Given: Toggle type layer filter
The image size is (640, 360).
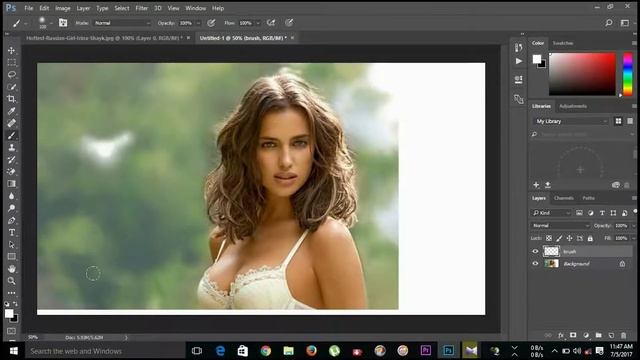Looking at the screenshot, I should pyautogui.click(x=602, y=213).
